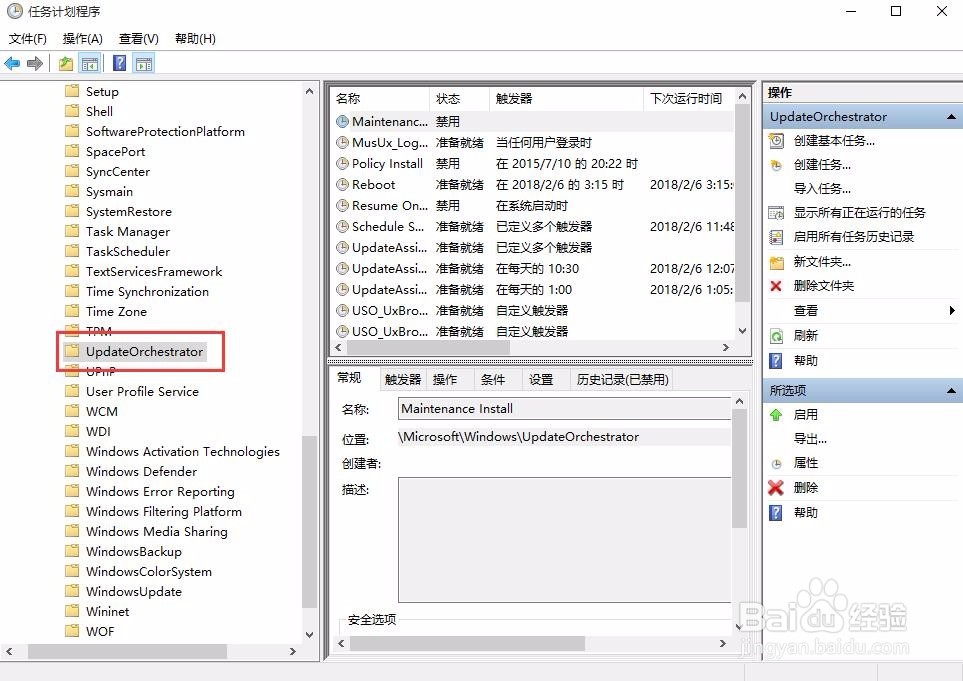Click the clock icon beside MusUx_Log task

(x=342, y=143)
